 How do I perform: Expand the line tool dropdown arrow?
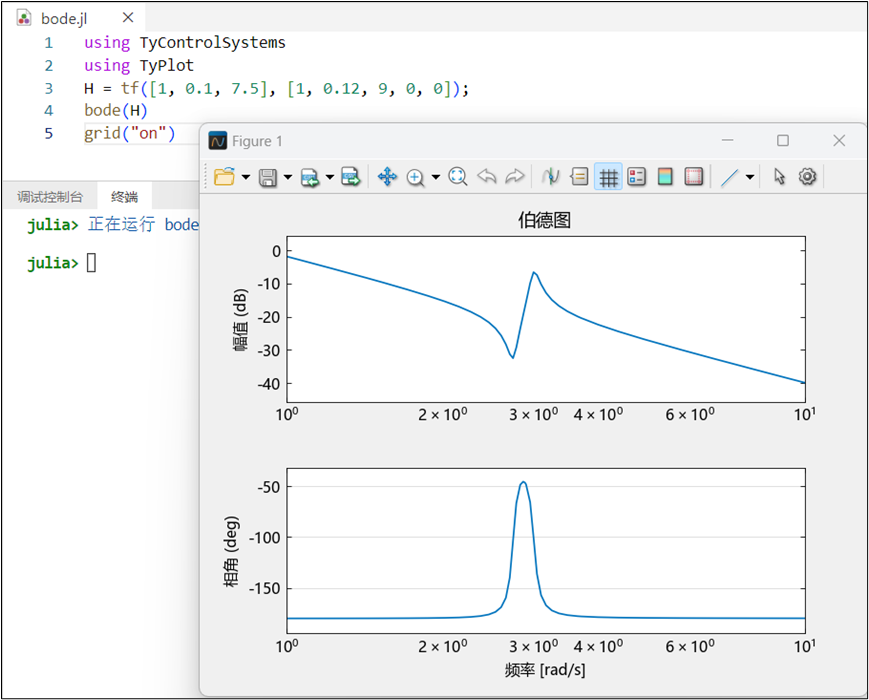pos(750,177)
